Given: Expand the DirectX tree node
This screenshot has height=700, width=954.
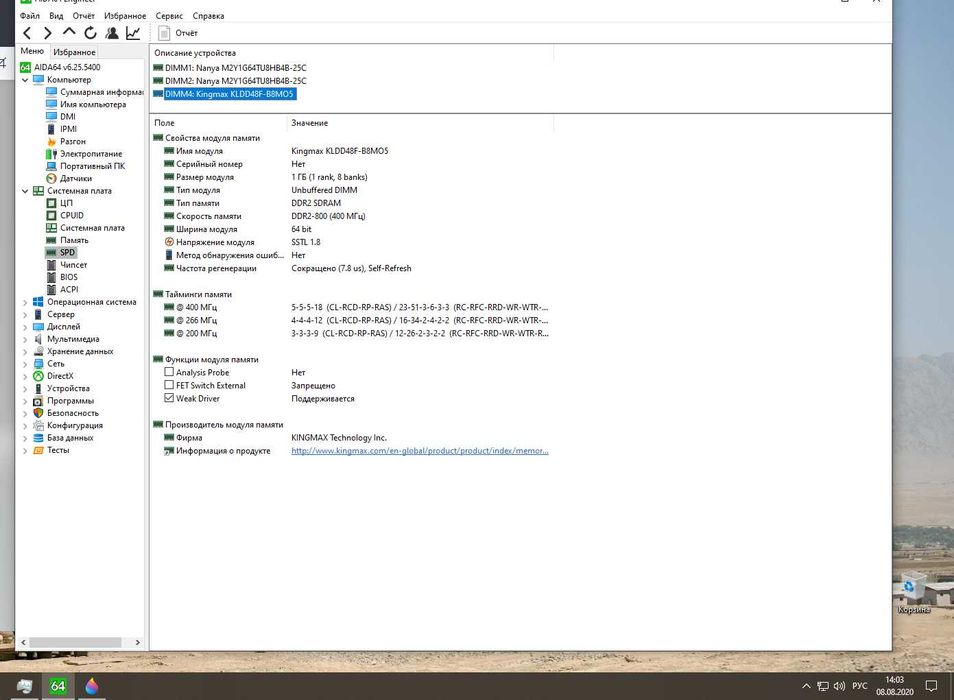Looking at the screenshot, I should [x=25, y=376].
